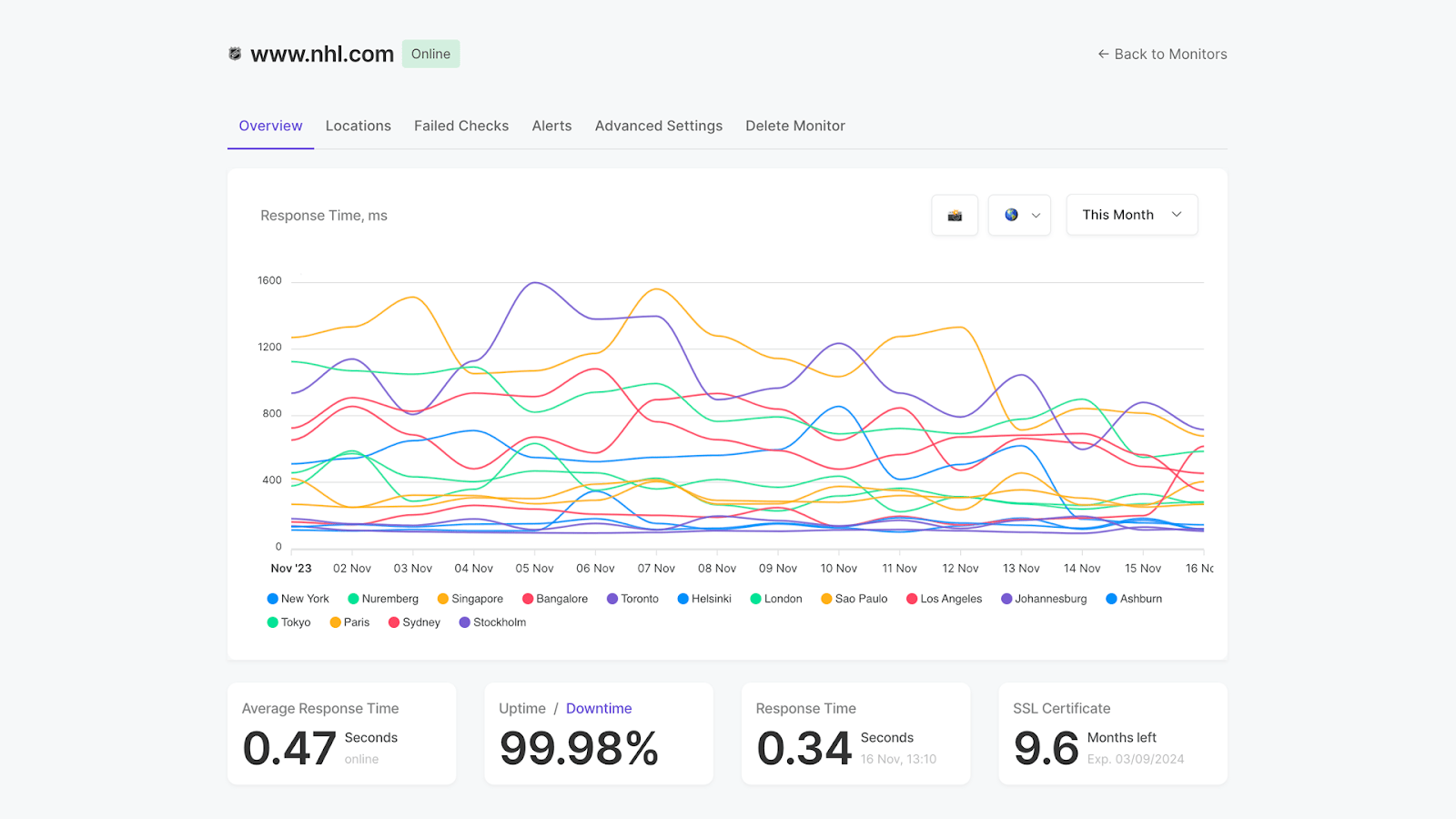Select the Delete Monitor tab
The width and height of the screenshot is (1456, 819).
click(x=794, y=126)
